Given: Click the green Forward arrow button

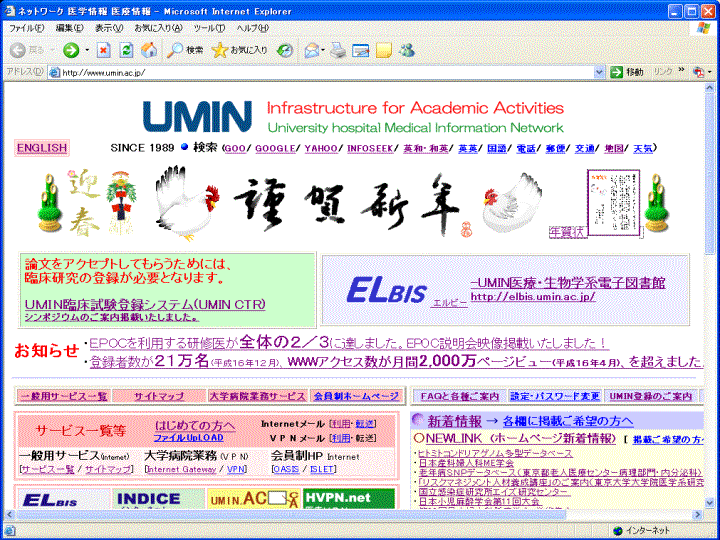Looking at the screenshot, I should (x=70, y=50).
